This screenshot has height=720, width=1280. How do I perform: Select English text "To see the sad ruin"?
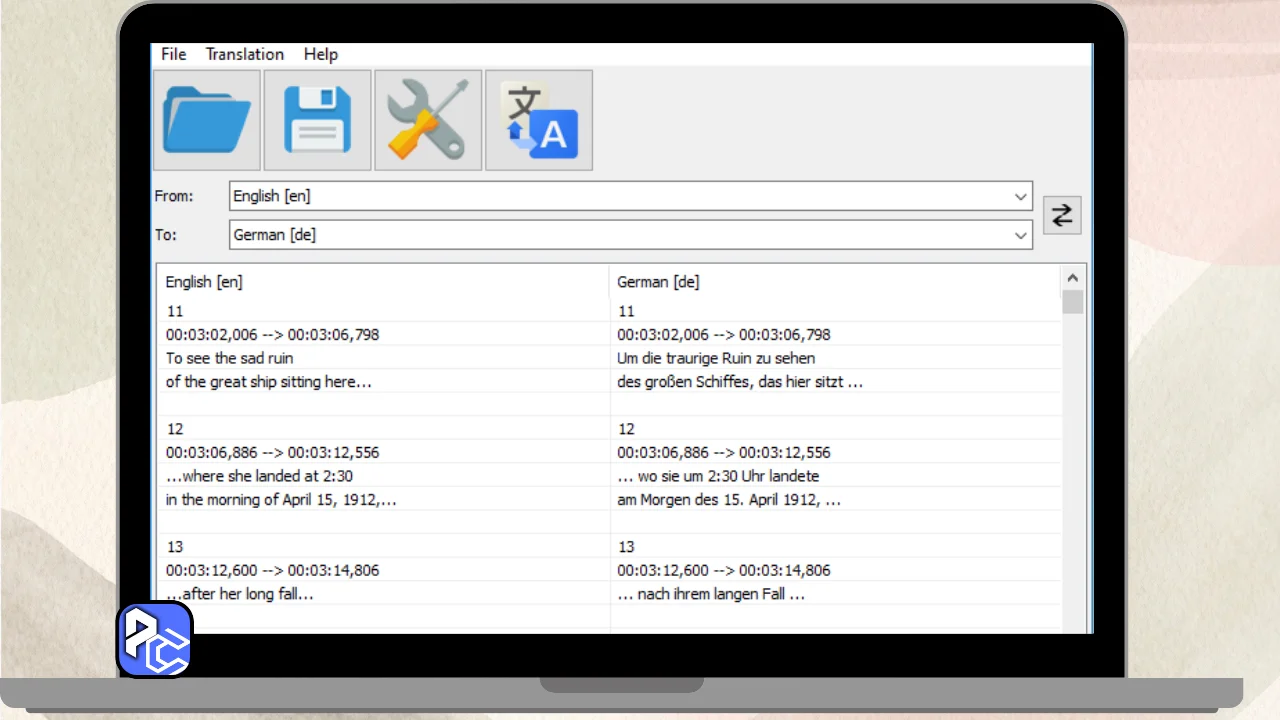[x=230, y=358]
